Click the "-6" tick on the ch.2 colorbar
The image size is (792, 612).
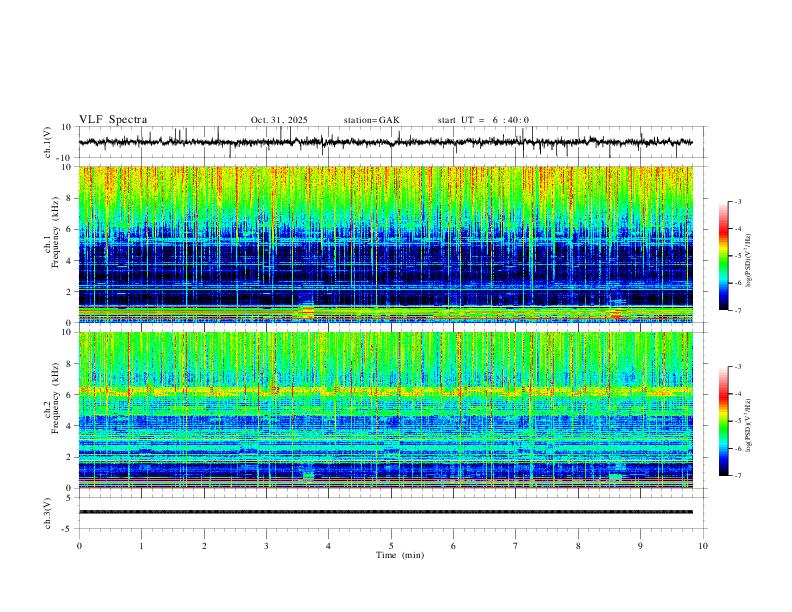pos(737,448)
